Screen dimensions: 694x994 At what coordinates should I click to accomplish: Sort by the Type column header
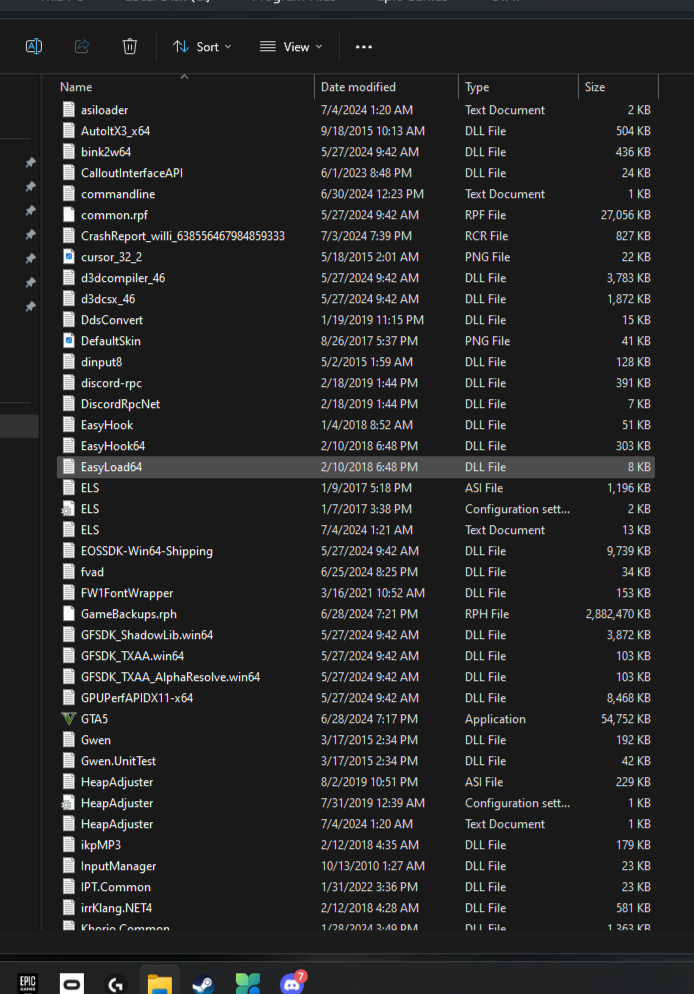coord(477,87)
